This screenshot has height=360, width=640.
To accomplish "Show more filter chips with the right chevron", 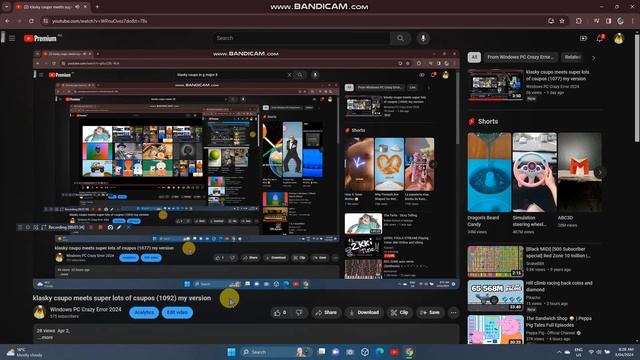I will 593,58.
